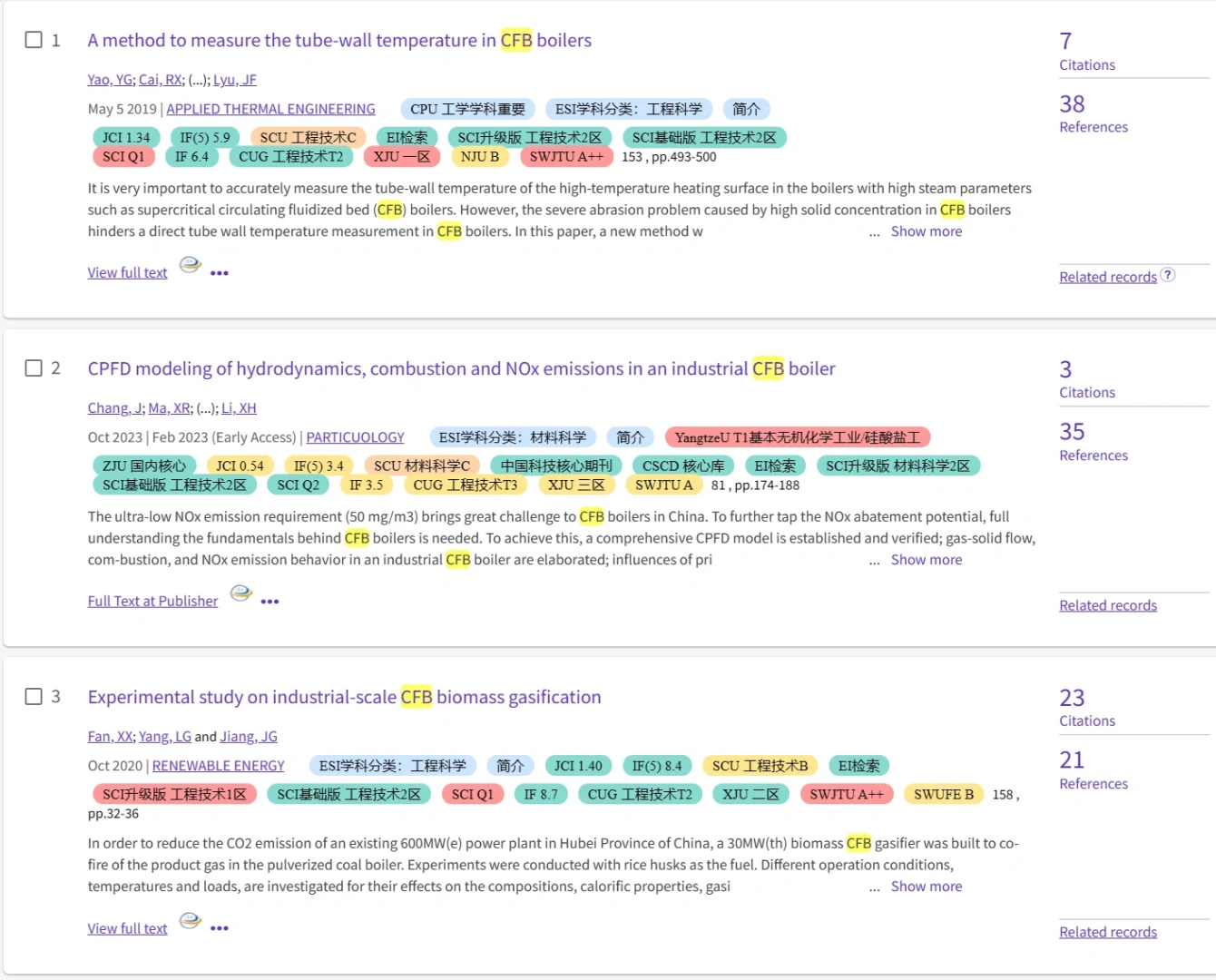Click the XJU 一区 badge
This screenshot has height=980, width=1216.
tap(402, 157)
